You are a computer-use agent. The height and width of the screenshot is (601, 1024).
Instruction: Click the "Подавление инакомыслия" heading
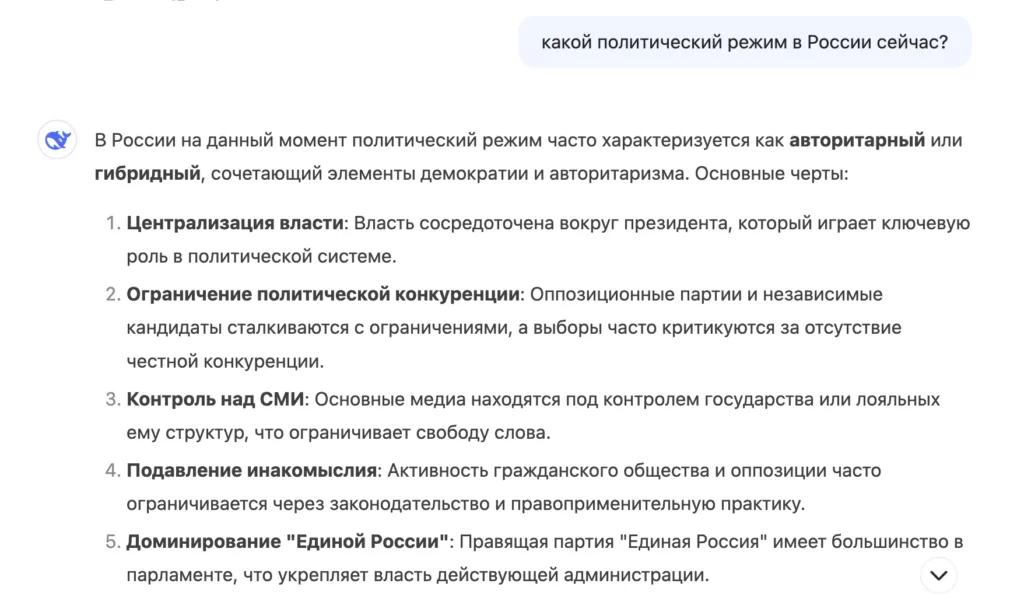(x=253, y=470)
